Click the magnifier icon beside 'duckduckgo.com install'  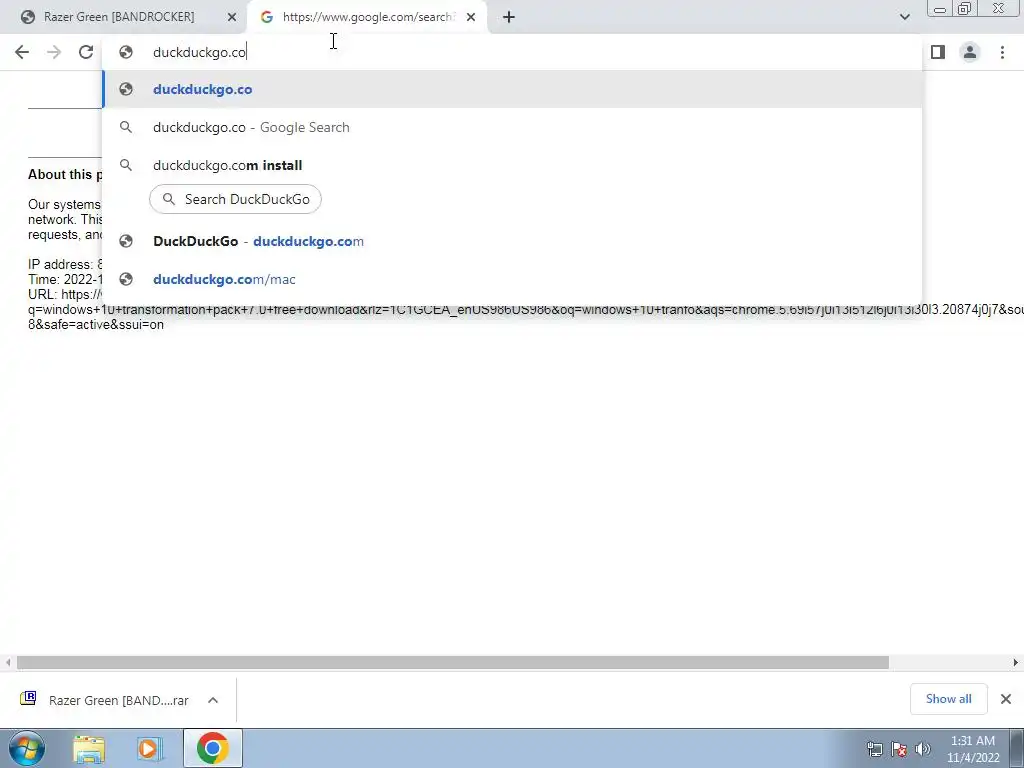pyautogui.click(x=126, y=165)
